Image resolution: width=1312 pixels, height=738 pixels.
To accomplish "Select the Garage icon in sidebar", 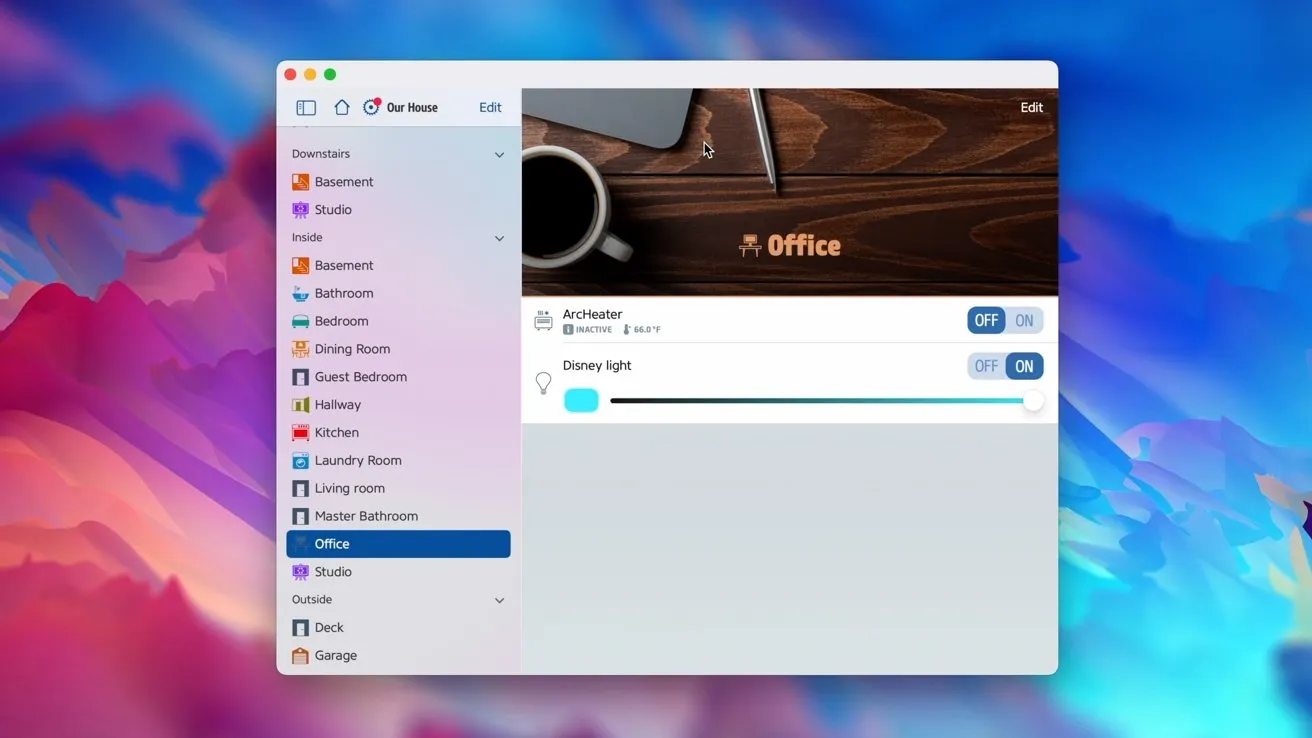I will point(300,656).
